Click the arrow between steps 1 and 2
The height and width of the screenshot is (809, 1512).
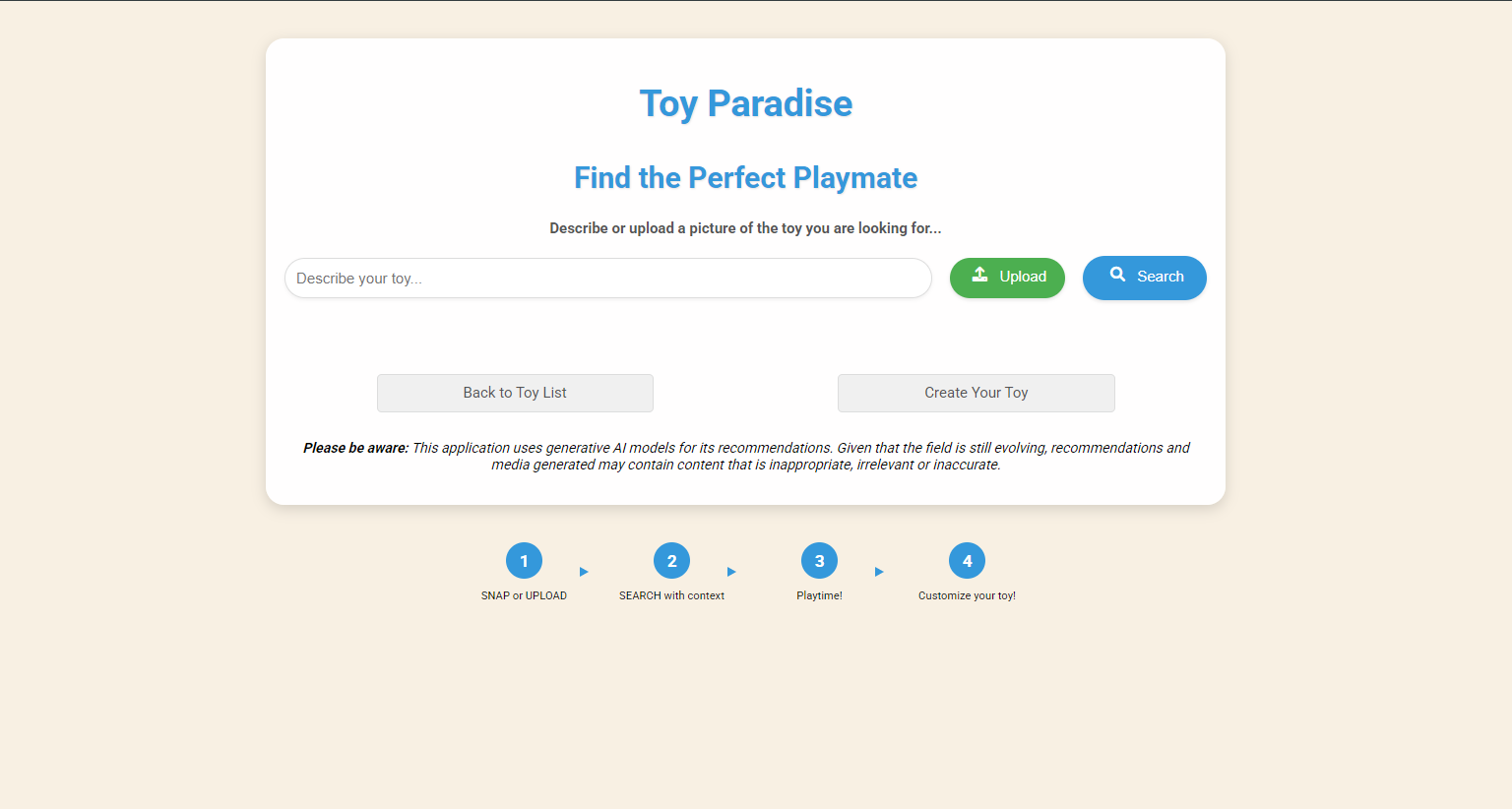(584, 572)
